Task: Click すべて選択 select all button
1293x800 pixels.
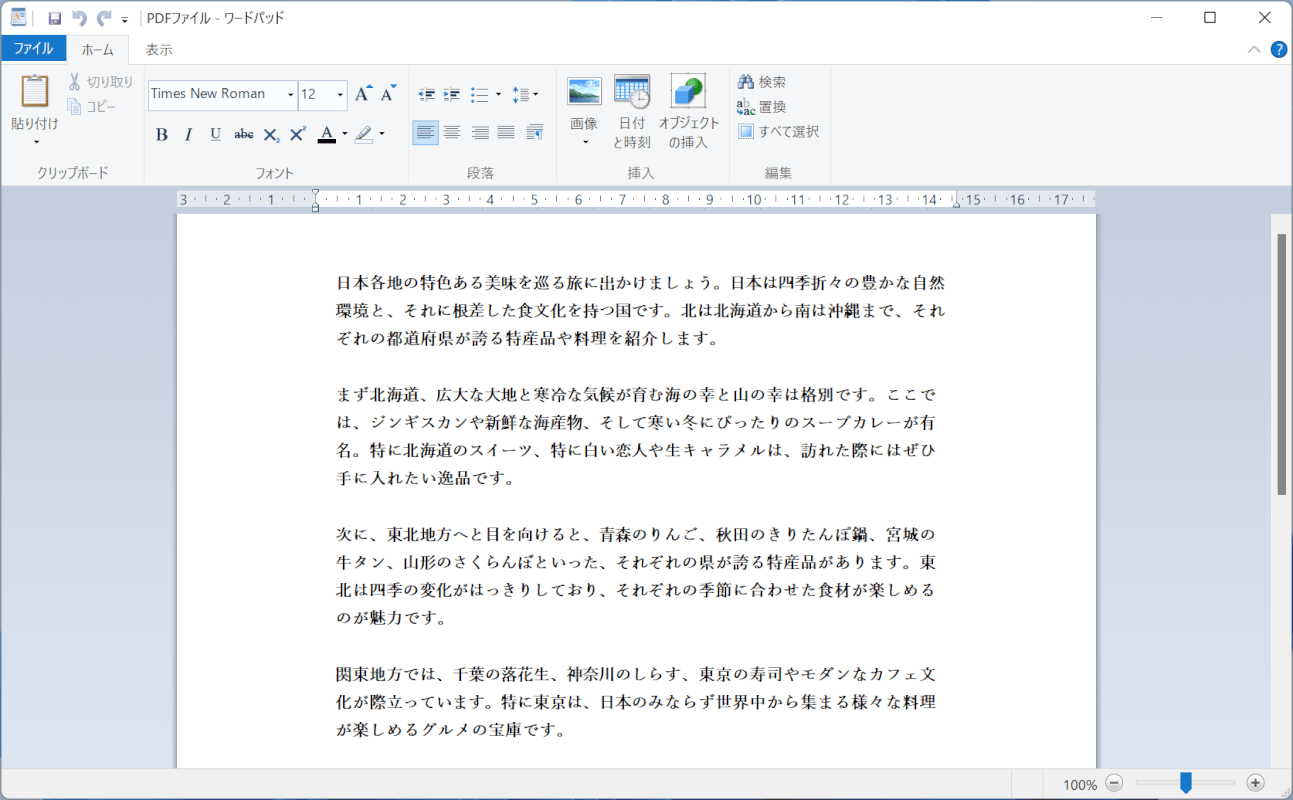Action: click(x=778, y=131)
